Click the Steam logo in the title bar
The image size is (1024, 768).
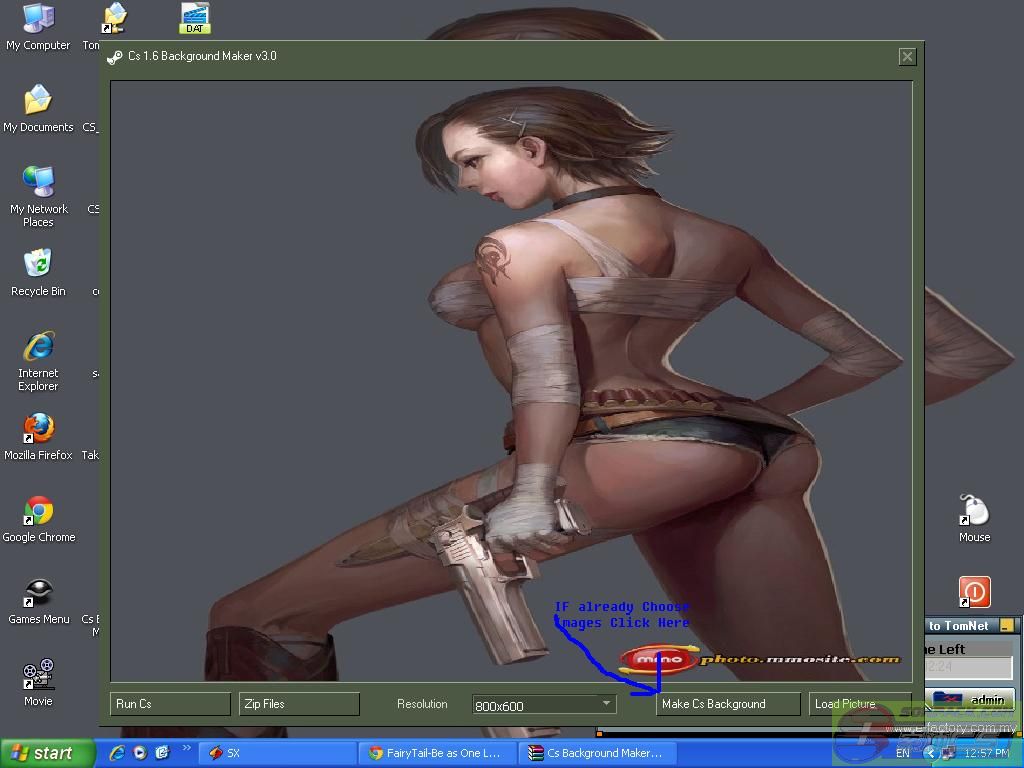tap(116, 57)
